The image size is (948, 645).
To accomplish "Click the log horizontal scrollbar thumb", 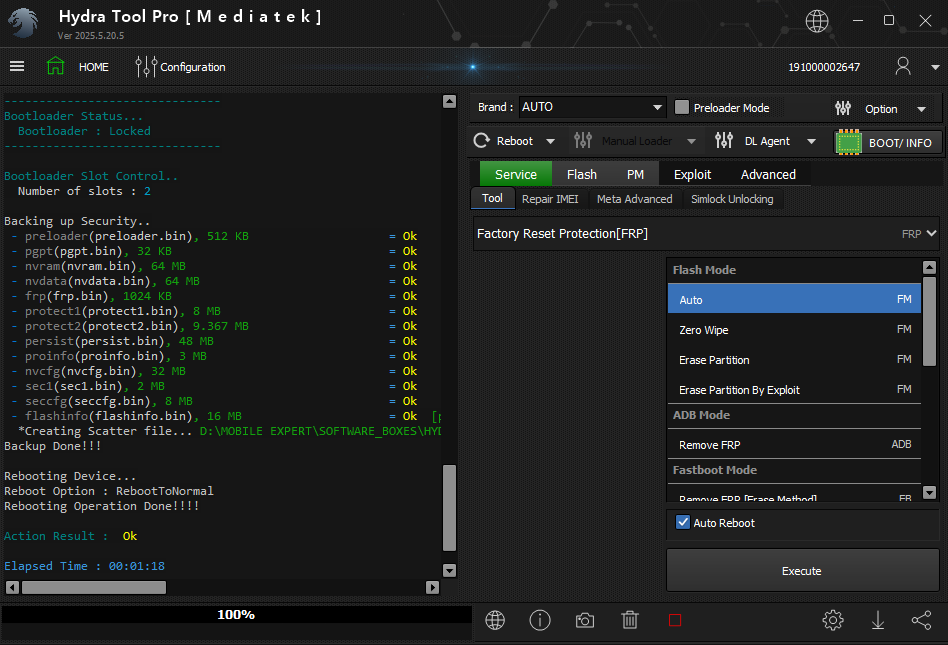I will point(94,587).
